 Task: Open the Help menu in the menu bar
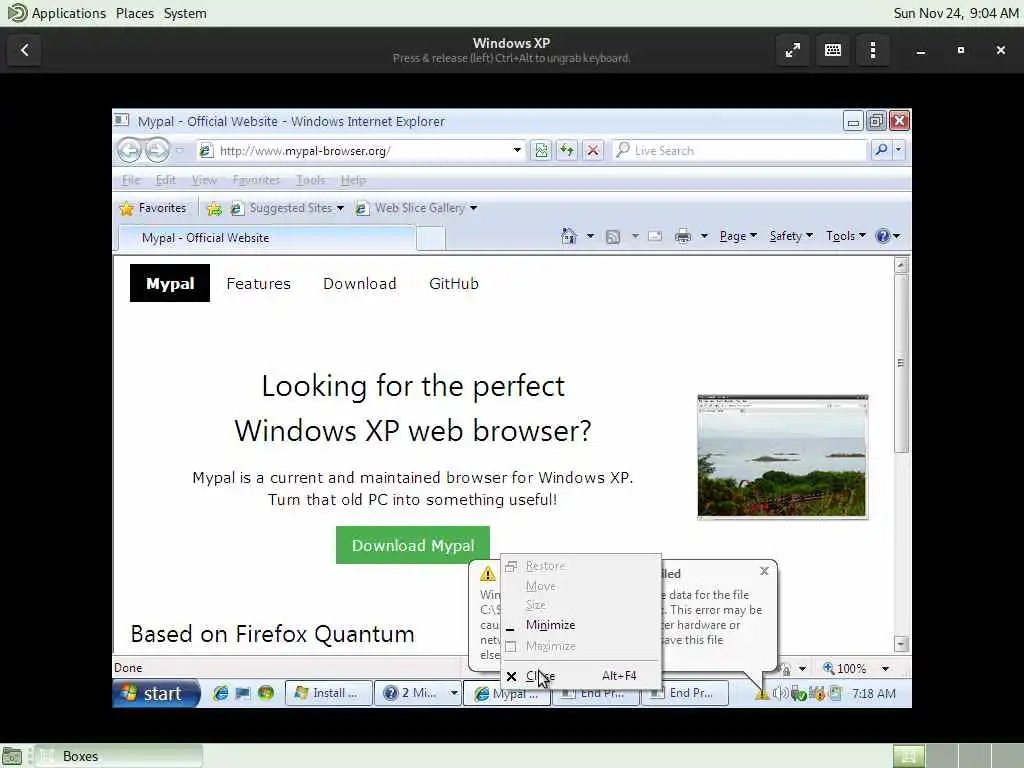pyautogui.click(x=353, y=180)
